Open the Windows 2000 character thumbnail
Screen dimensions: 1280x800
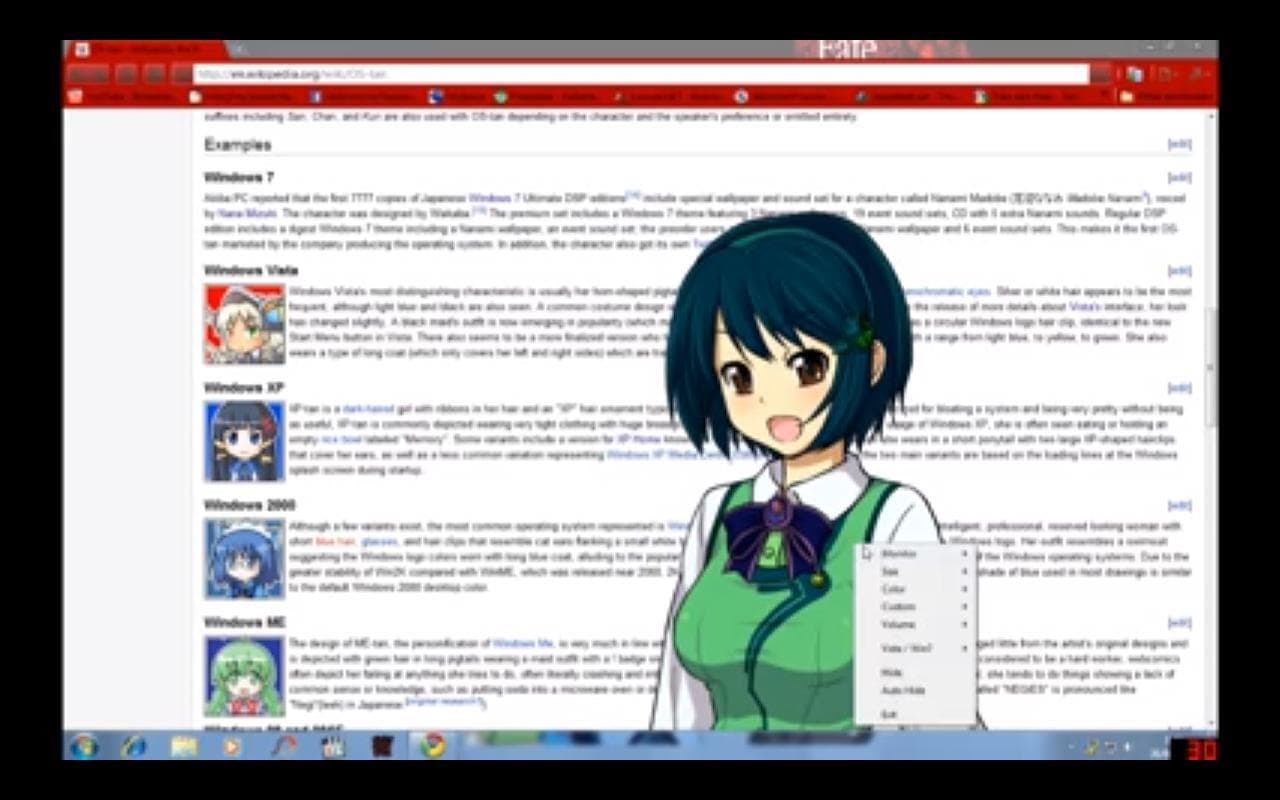coord(245,559)
